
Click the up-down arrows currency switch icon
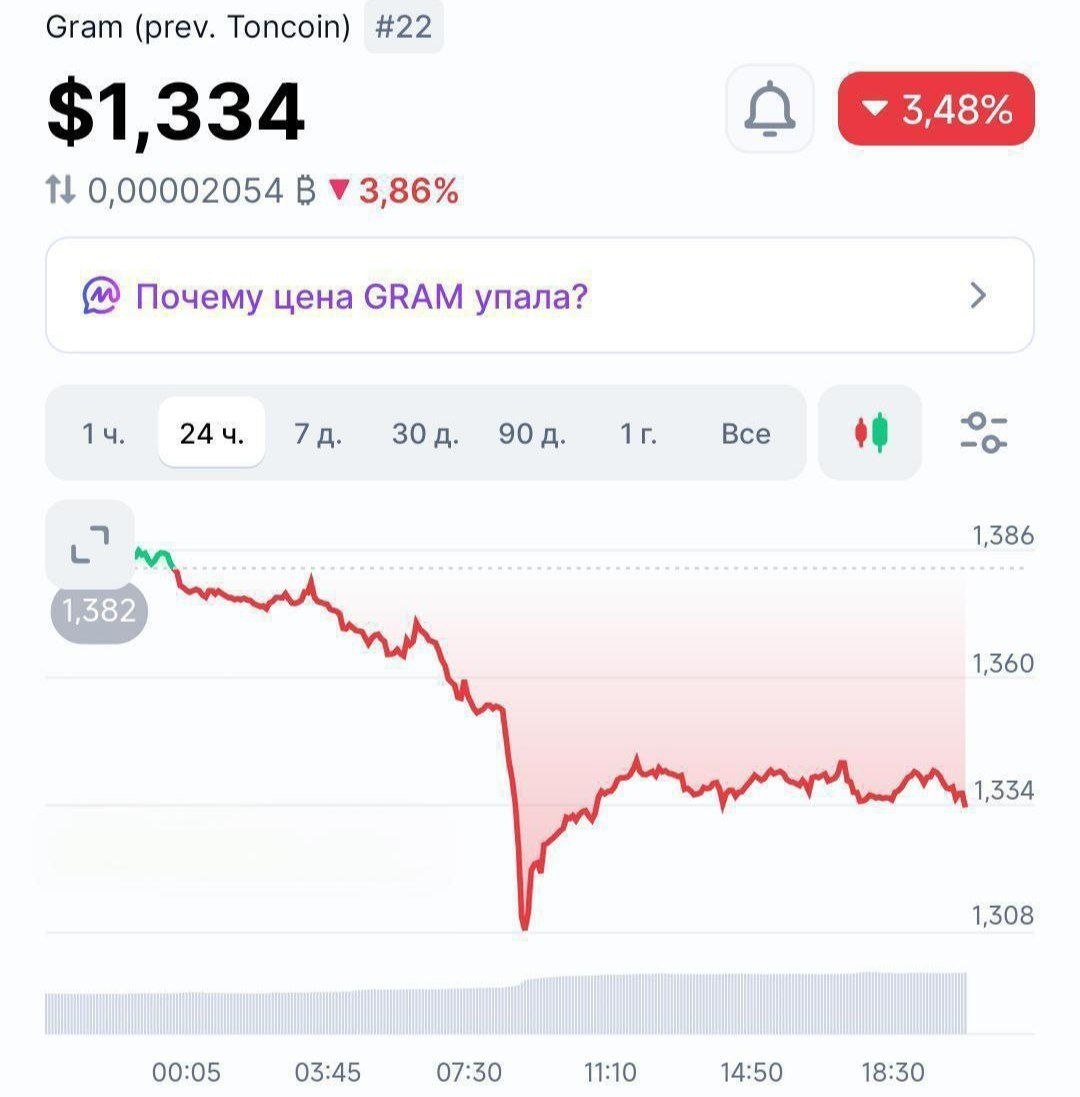[60, 190]
